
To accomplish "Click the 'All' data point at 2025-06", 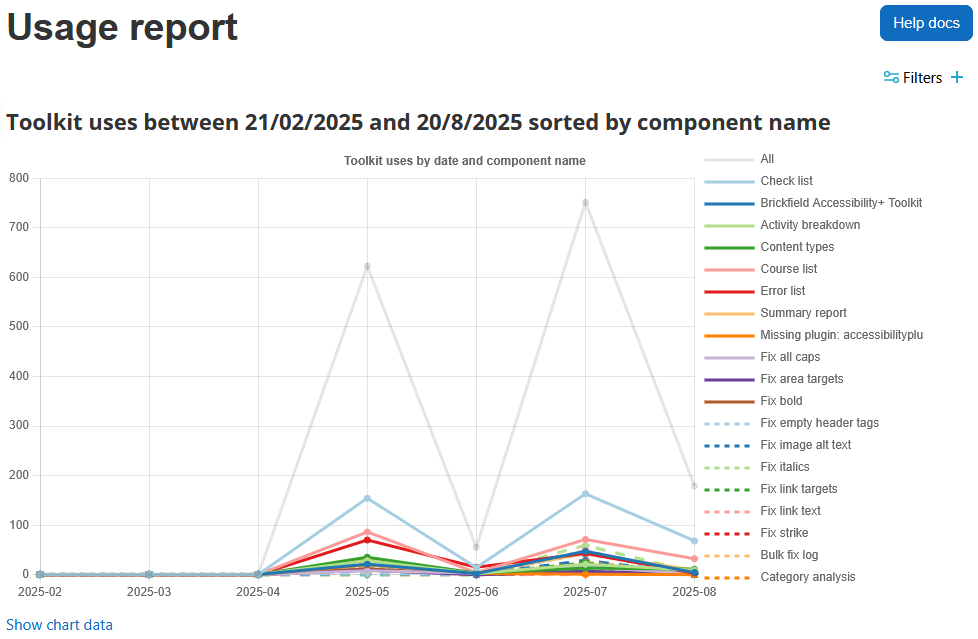I will (x=477, y=547).
